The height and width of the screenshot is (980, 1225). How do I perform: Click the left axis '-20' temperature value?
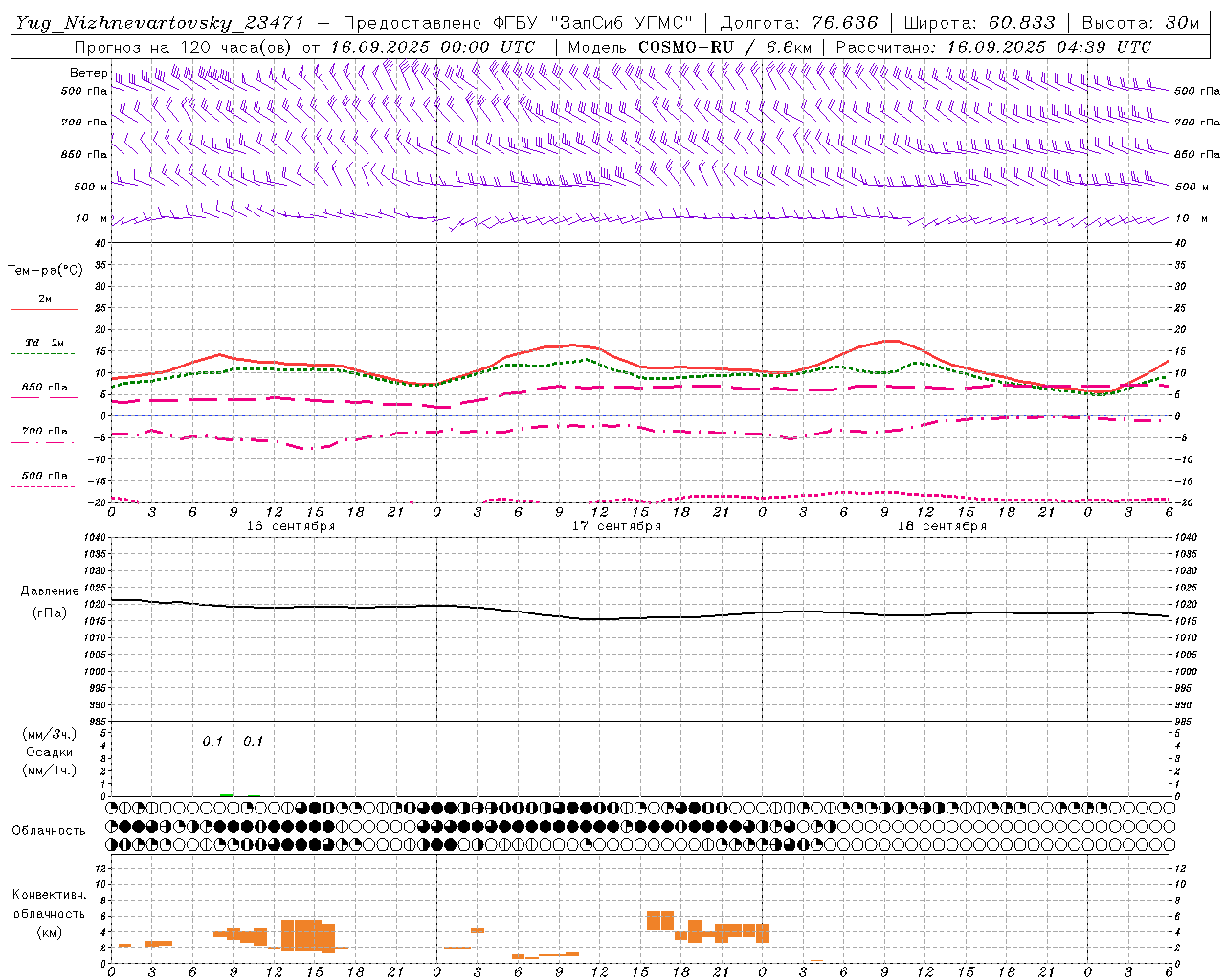click(99, 502)
